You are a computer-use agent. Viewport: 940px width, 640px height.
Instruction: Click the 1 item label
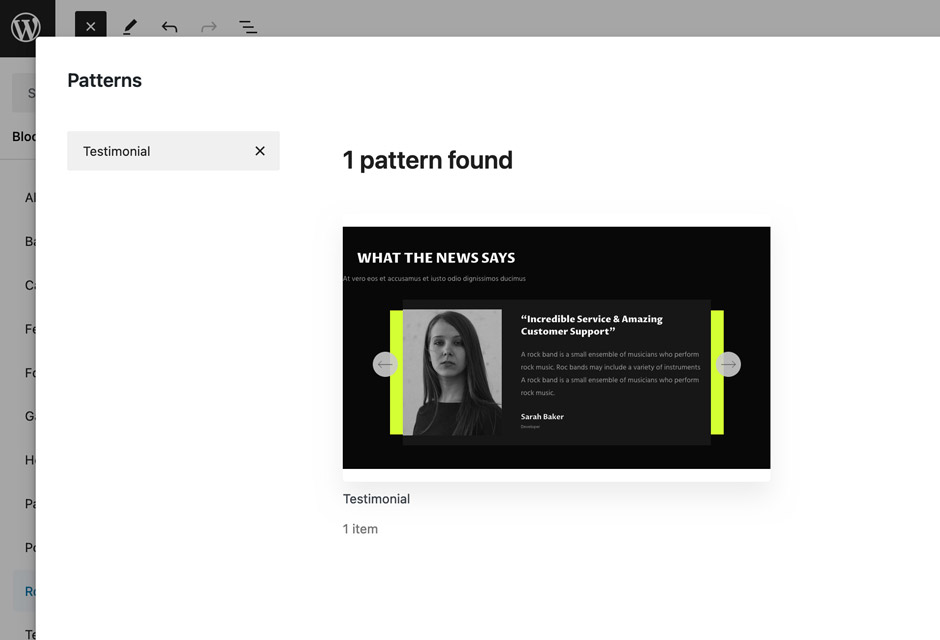tap(360, 529)
